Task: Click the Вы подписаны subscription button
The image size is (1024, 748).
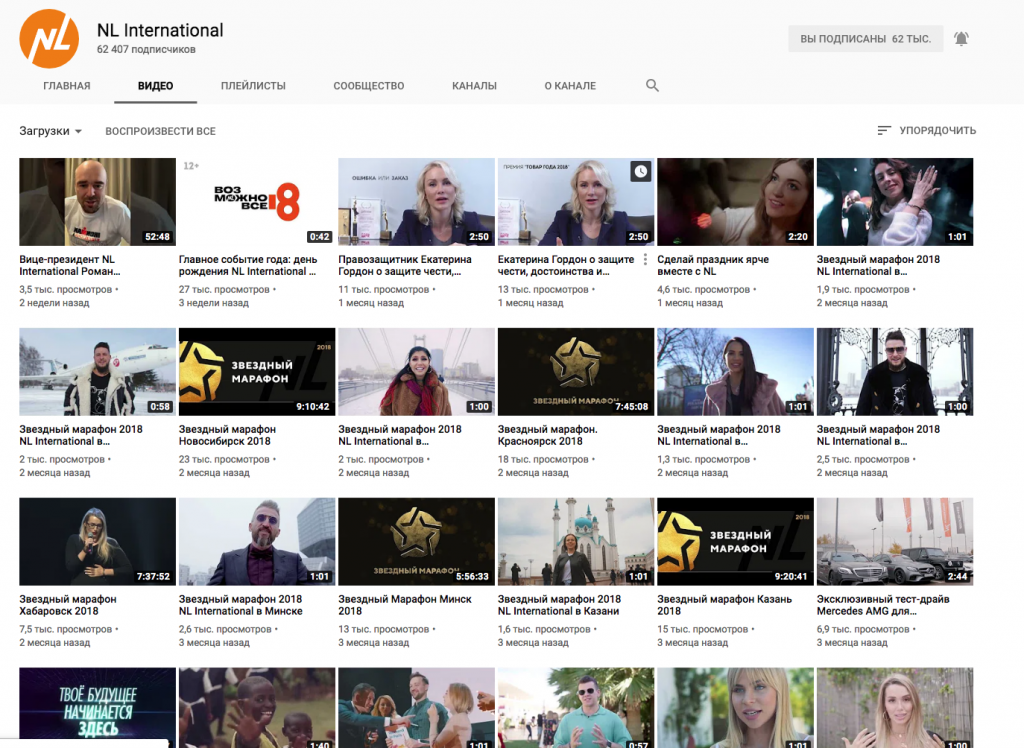Action: pos(865,39)
